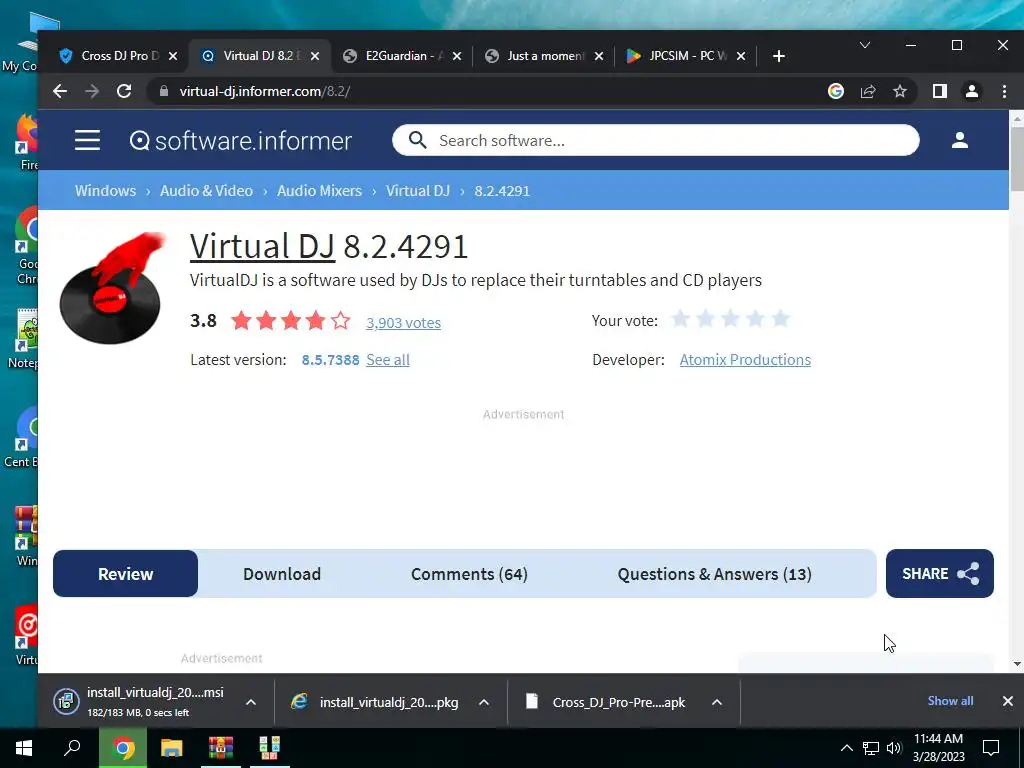Open Audio & Video breadcrumb

[206, 191]
